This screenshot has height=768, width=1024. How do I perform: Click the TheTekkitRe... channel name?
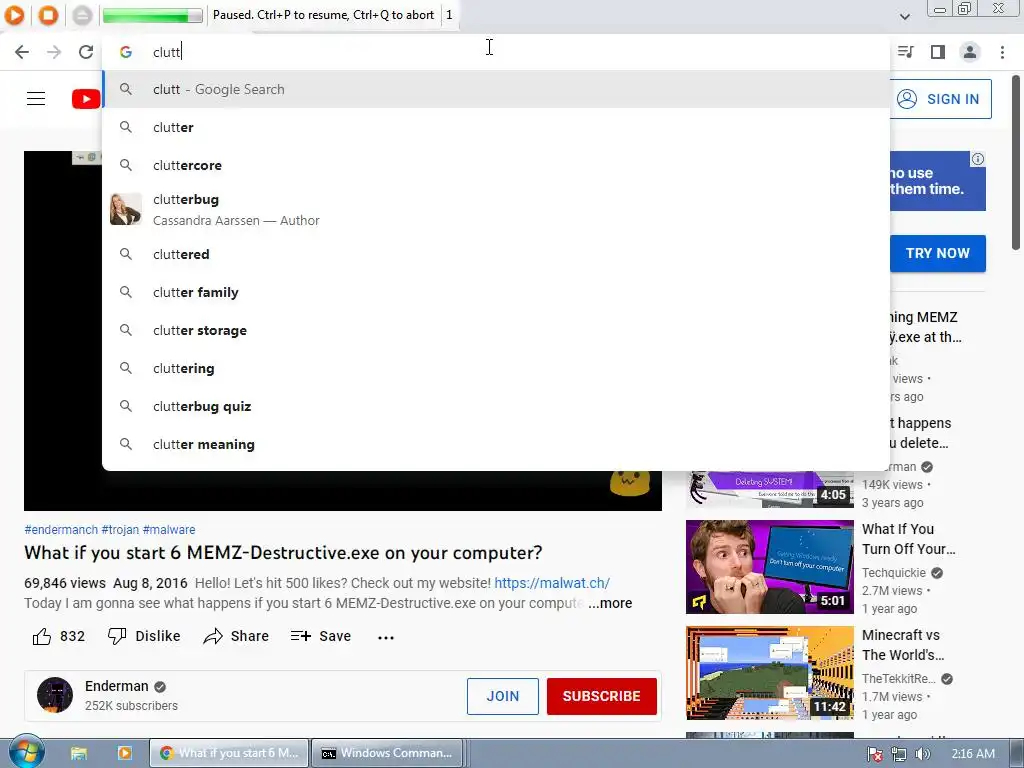pos(899,679)
